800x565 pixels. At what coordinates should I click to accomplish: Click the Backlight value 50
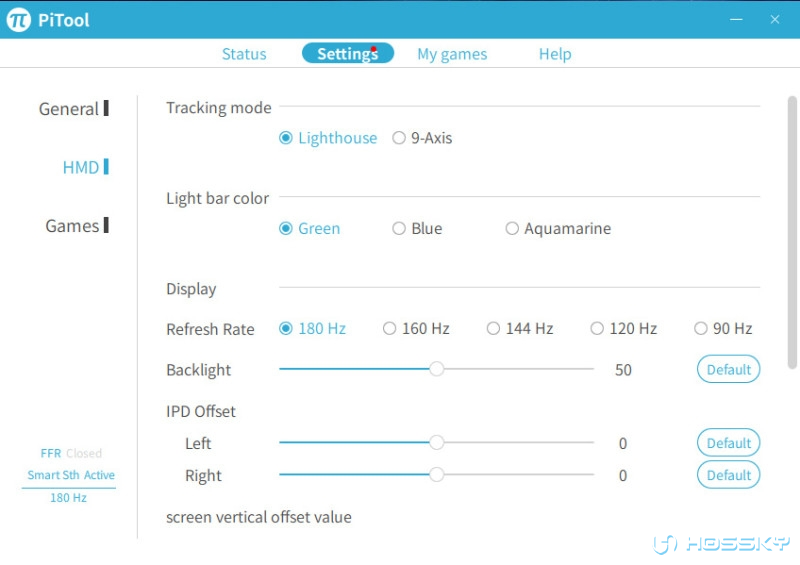point(623,370)
